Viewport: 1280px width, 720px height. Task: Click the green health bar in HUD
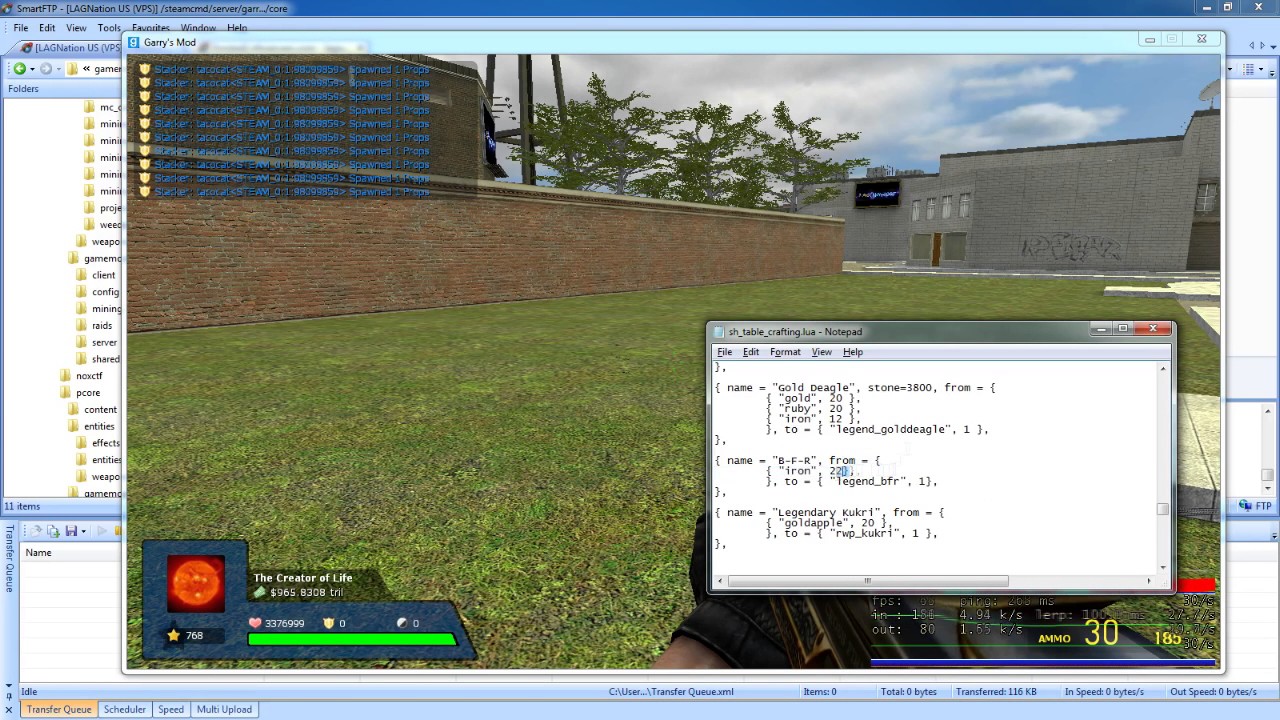352,639
